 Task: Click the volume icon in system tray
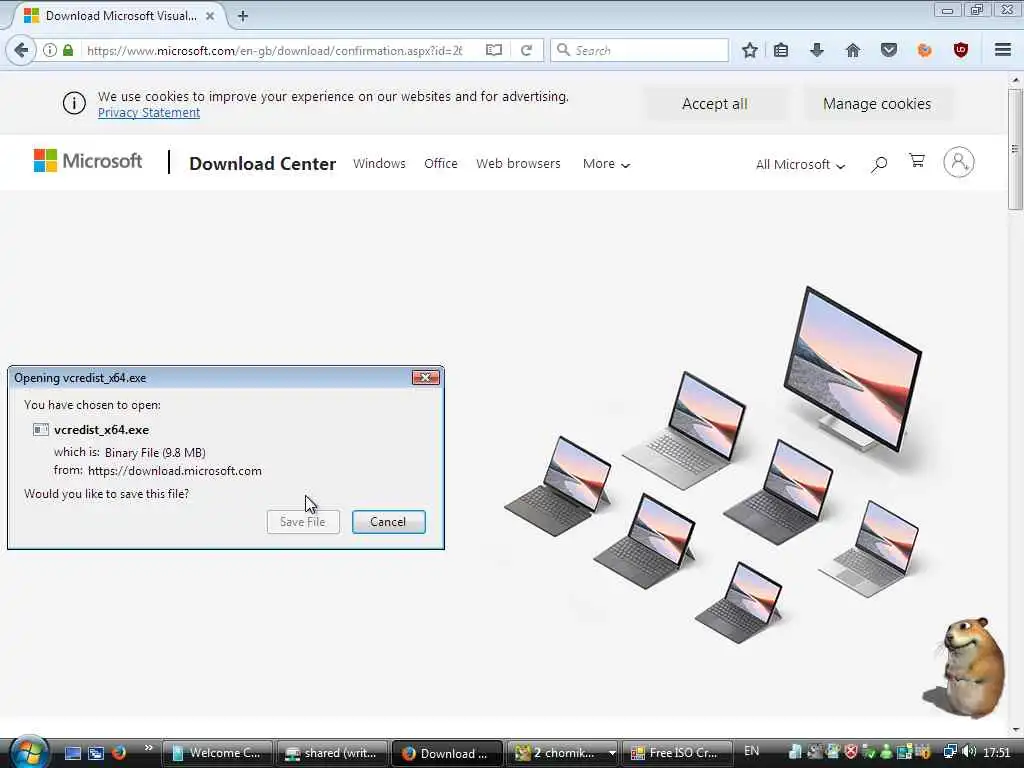[969, 752]
